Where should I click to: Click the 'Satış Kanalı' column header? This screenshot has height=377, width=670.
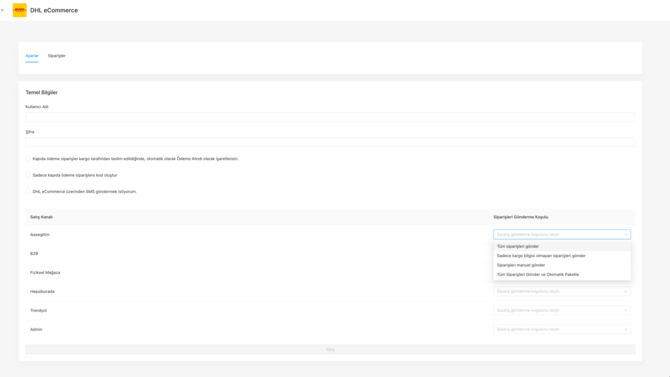[x=41, y=217]
